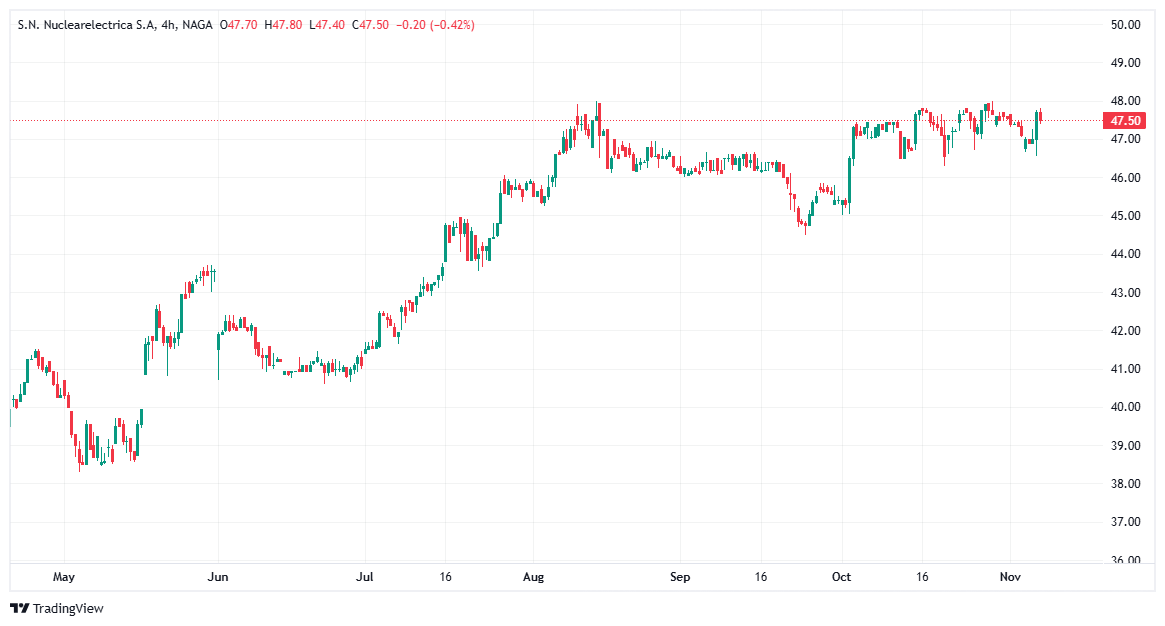
Task: Select the Aug marker on time axis
Action: coord(533,577)
